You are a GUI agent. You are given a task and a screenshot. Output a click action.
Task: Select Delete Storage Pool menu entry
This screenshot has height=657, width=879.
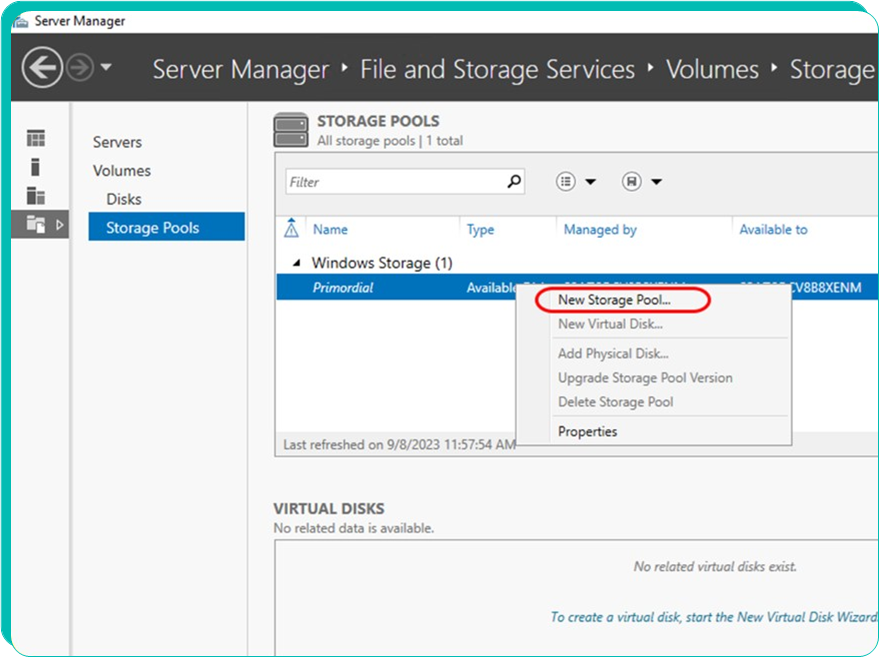(x=616, y=402)
